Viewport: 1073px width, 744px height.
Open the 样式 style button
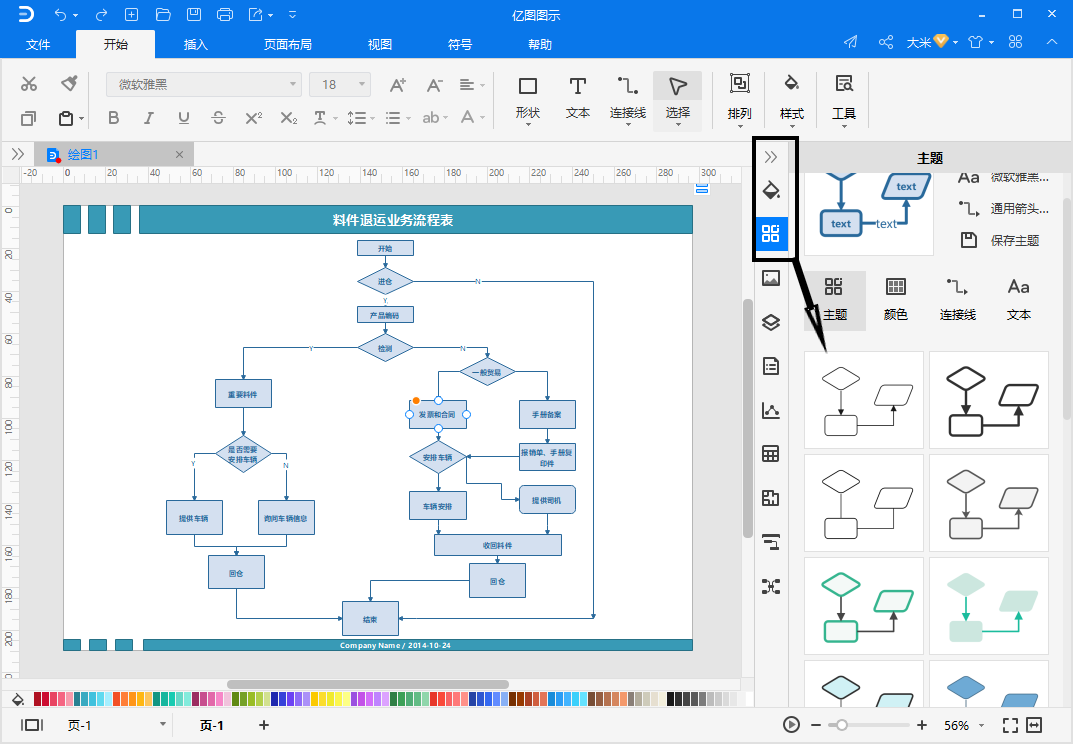point(791,99)
